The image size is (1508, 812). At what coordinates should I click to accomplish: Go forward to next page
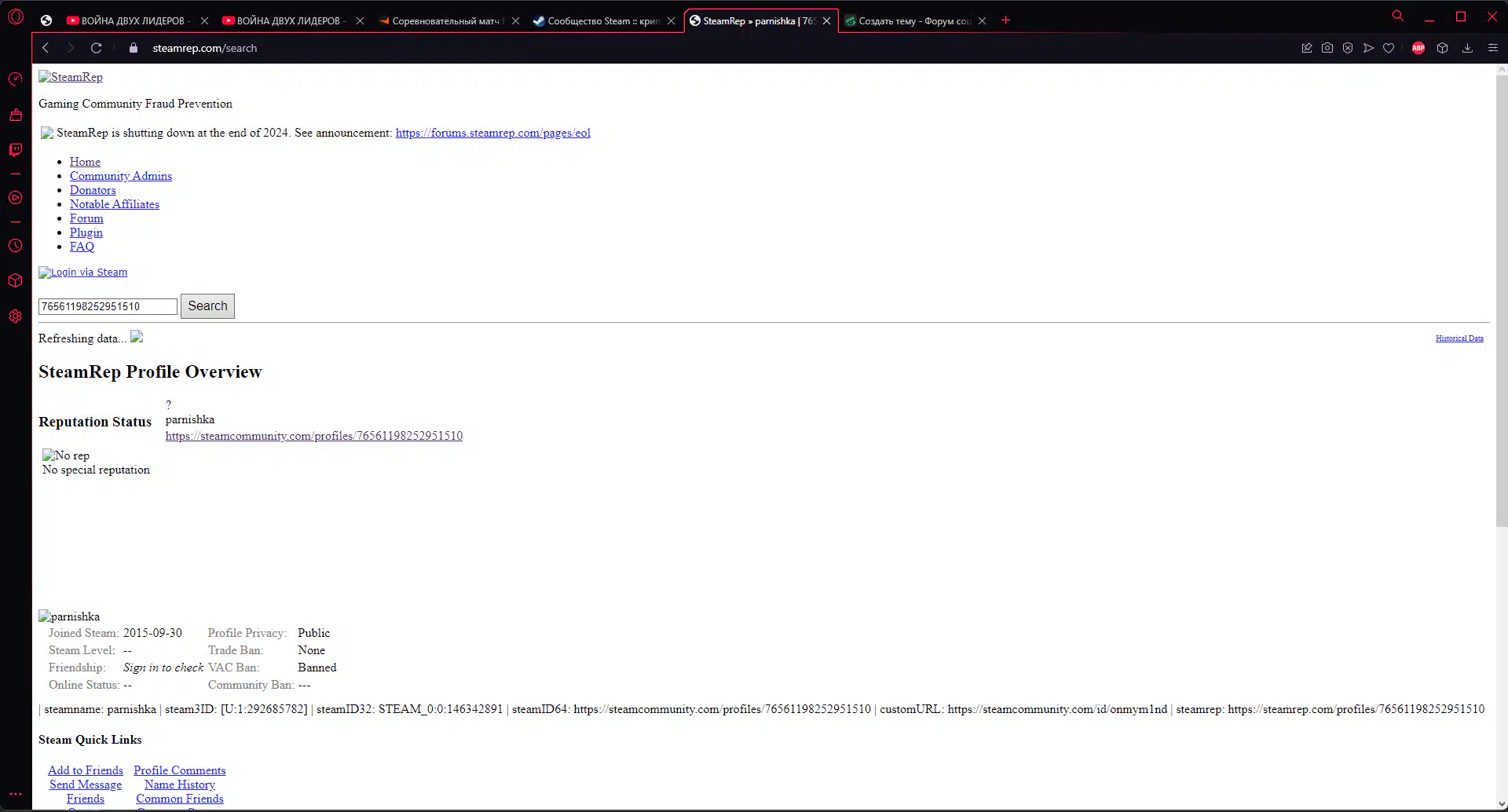71,48
